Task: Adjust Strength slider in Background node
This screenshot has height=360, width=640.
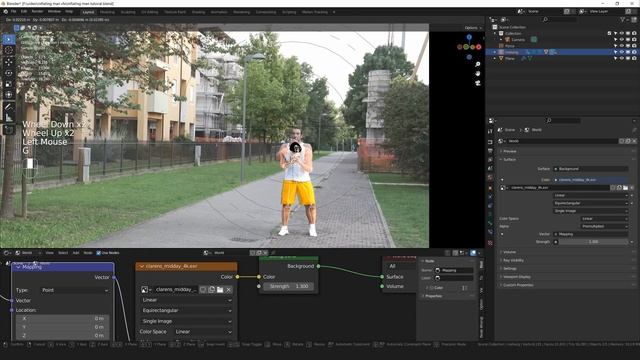Action: [x=288, y=287]
